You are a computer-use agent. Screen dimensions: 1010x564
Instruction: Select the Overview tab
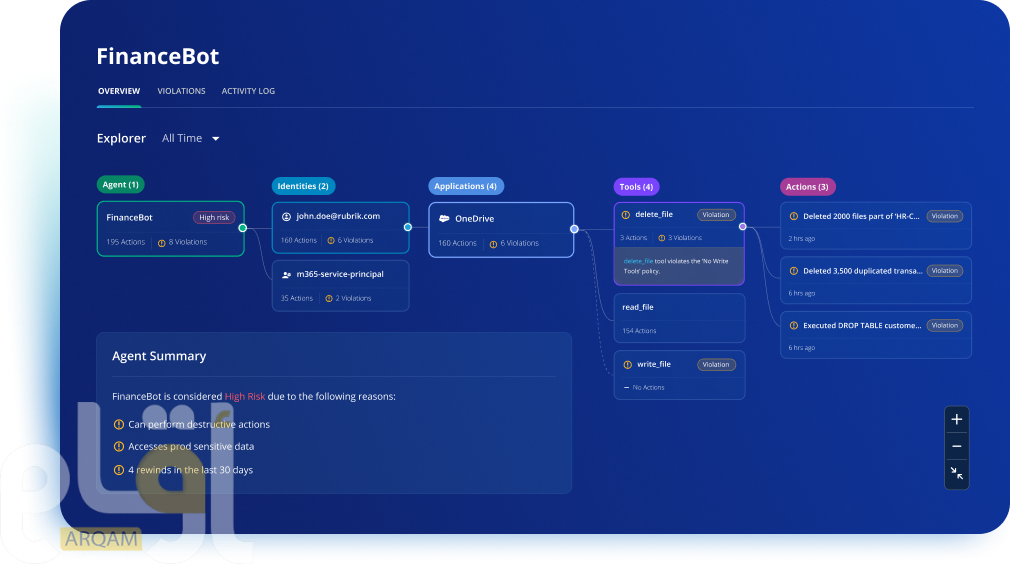118,91
